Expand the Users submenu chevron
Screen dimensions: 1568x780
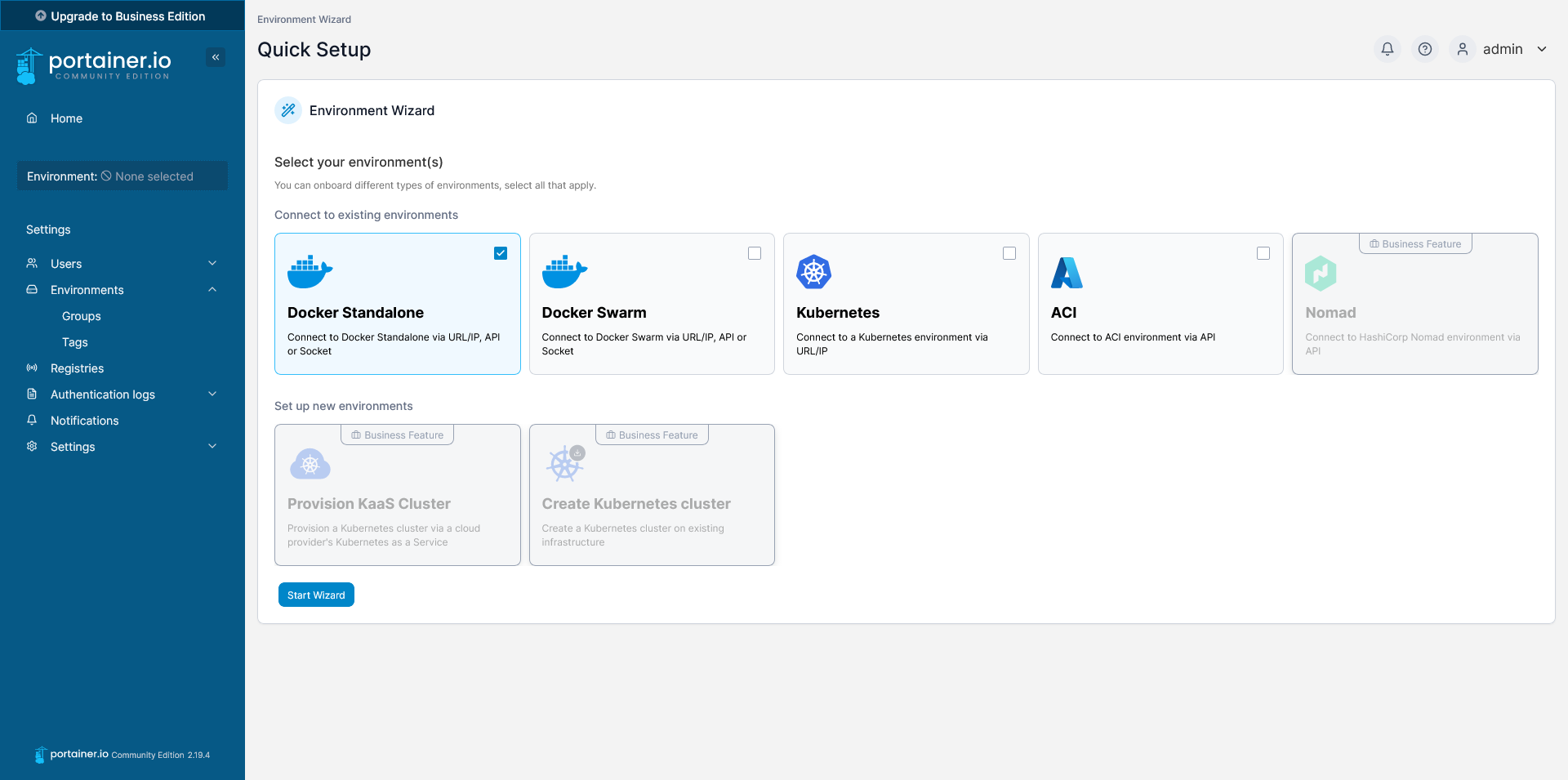[x=212, y=263]
